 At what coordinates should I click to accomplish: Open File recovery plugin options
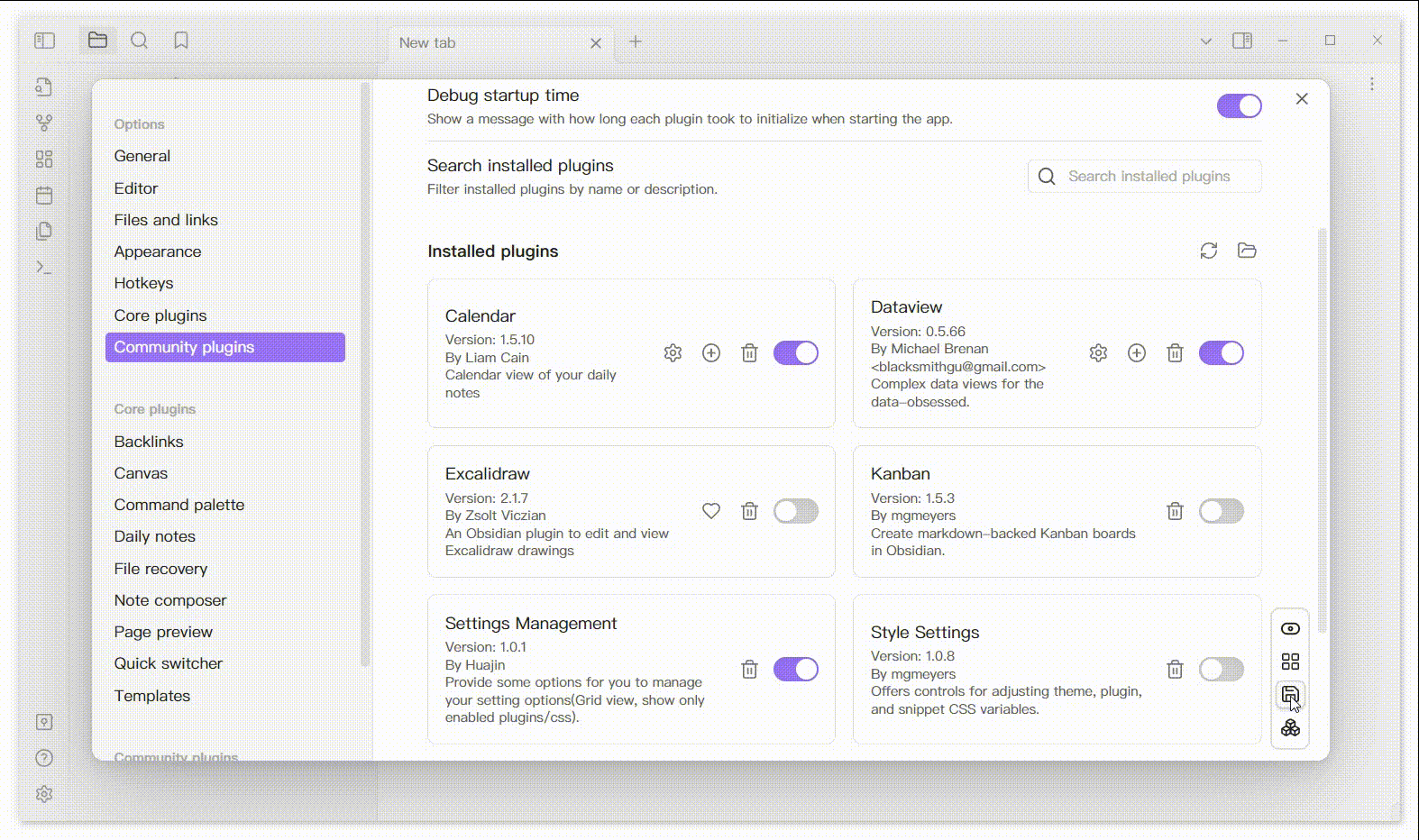click(225, 569)
